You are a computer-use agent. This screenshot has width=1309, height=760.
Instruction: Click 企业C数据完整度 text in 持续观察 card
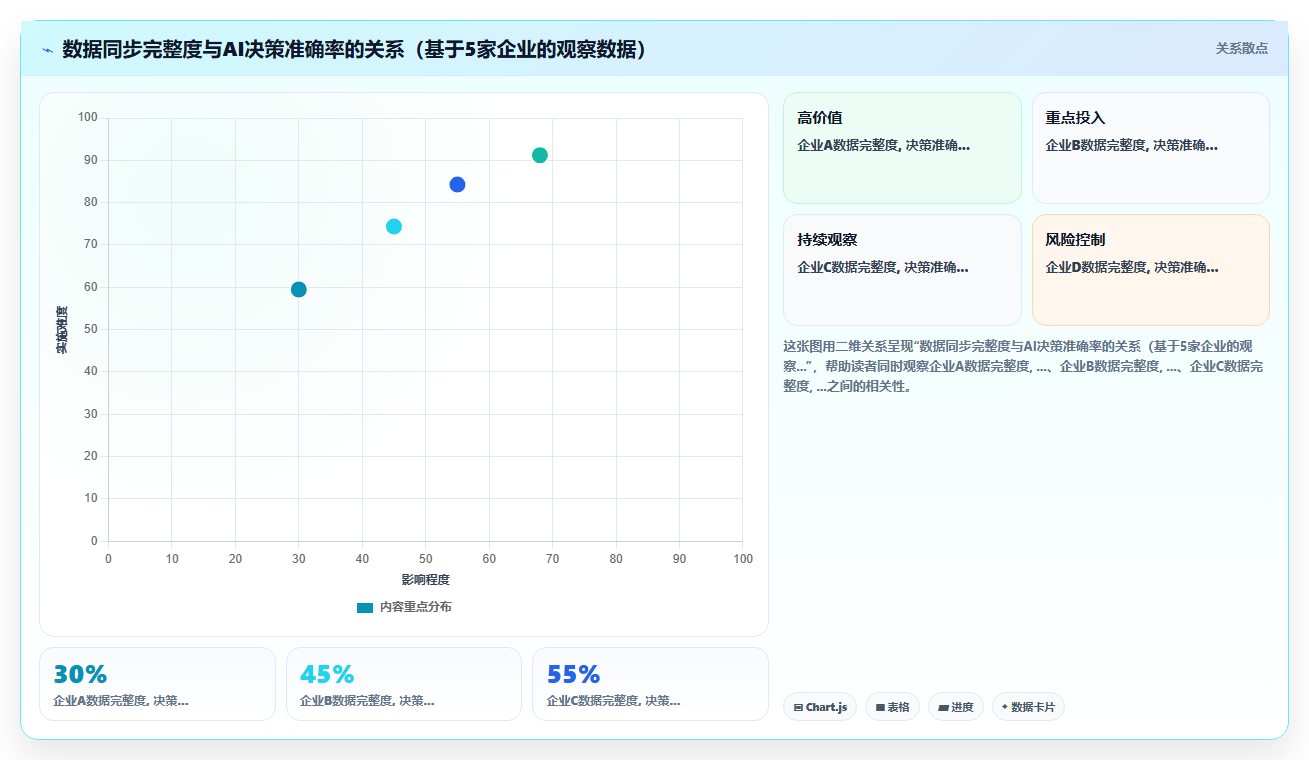point(883,267)
